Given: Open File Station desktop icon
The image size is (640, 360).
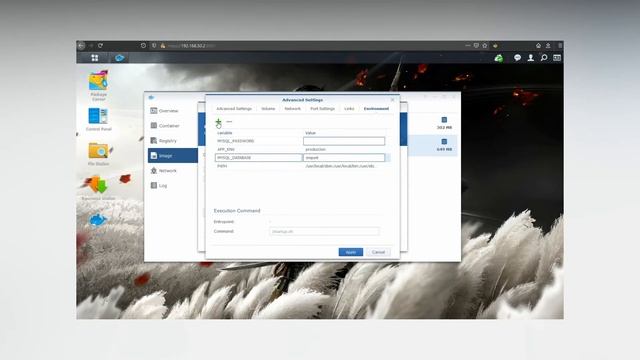Looking at the screenshot, I should click(x=98, y=154).
